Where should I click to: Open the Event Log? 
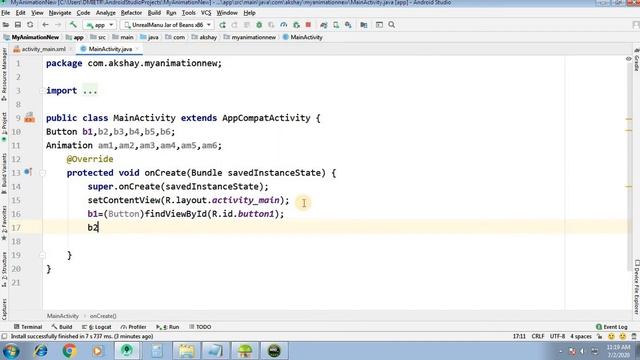[x=611, y=327]
